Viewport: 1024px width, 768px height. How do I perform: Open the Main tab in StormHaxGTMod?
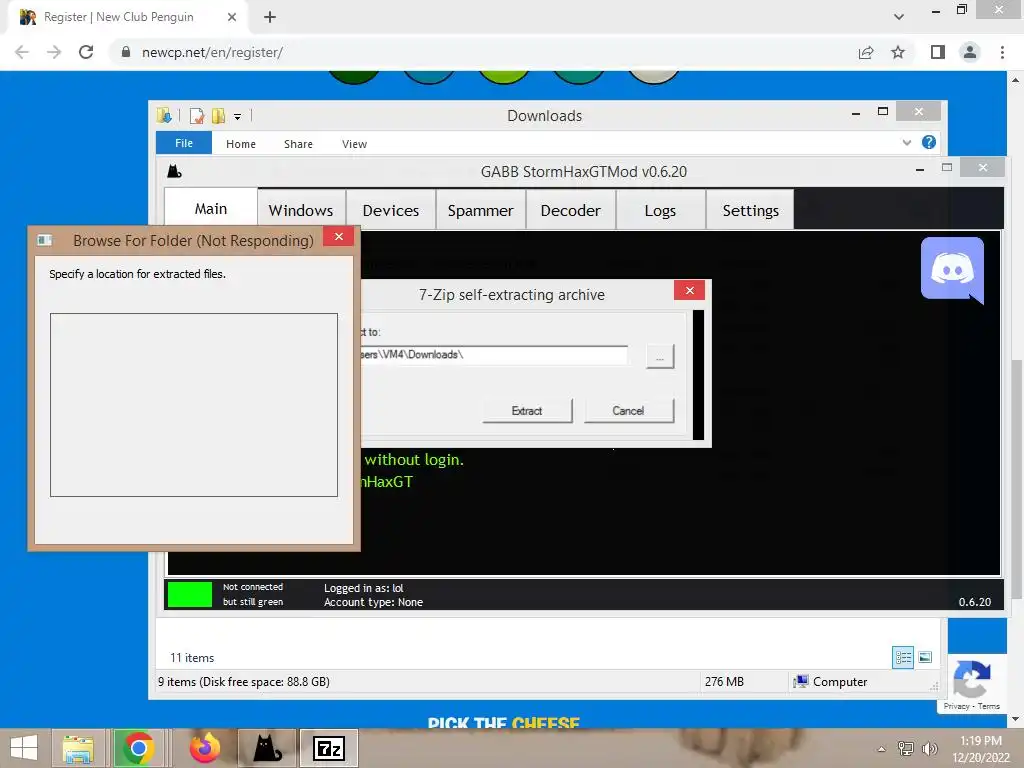[x=211, y=208]
